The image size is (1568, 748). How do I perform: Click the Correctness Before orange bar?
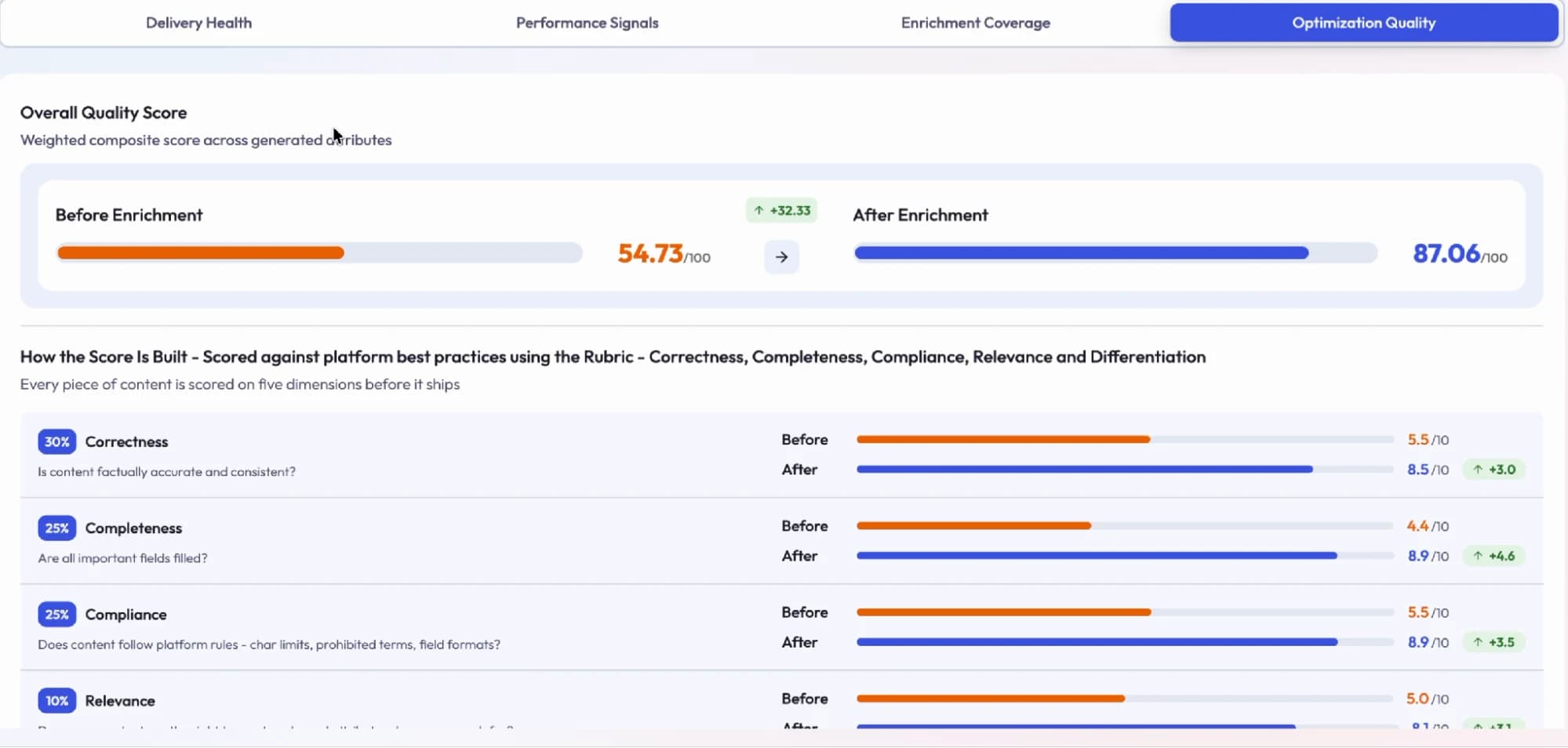pos(1003,440)
